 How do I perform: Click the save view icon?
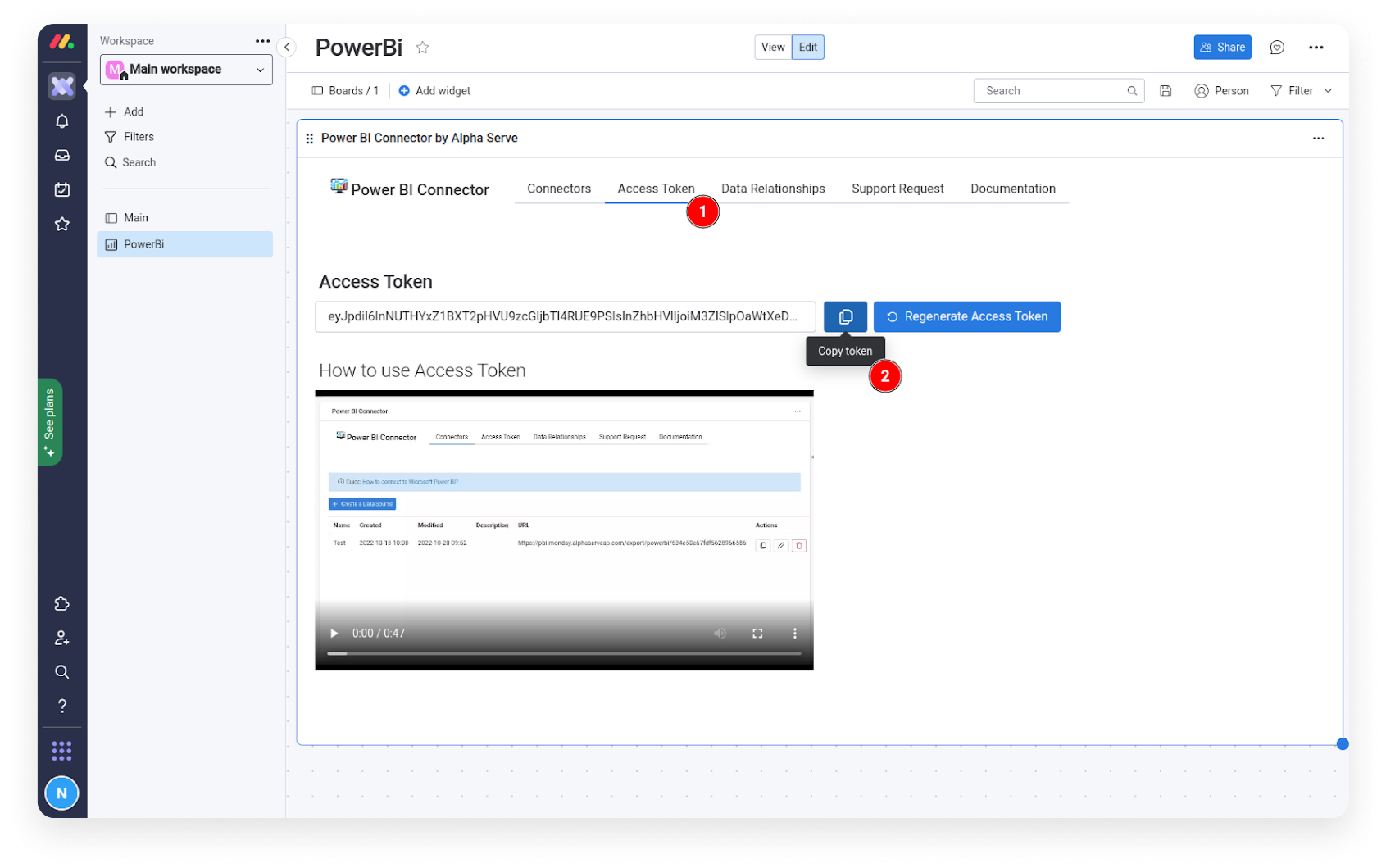[x=1166, y=90]
